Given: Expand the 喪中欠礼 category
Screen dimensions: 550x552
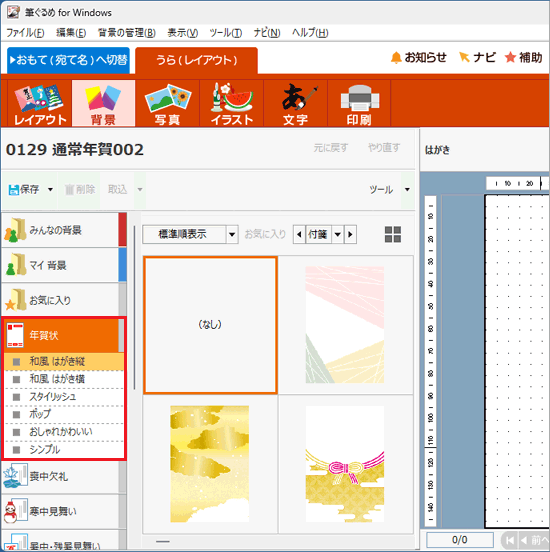Looking at the screenshot, I should [x=60, y=477].
